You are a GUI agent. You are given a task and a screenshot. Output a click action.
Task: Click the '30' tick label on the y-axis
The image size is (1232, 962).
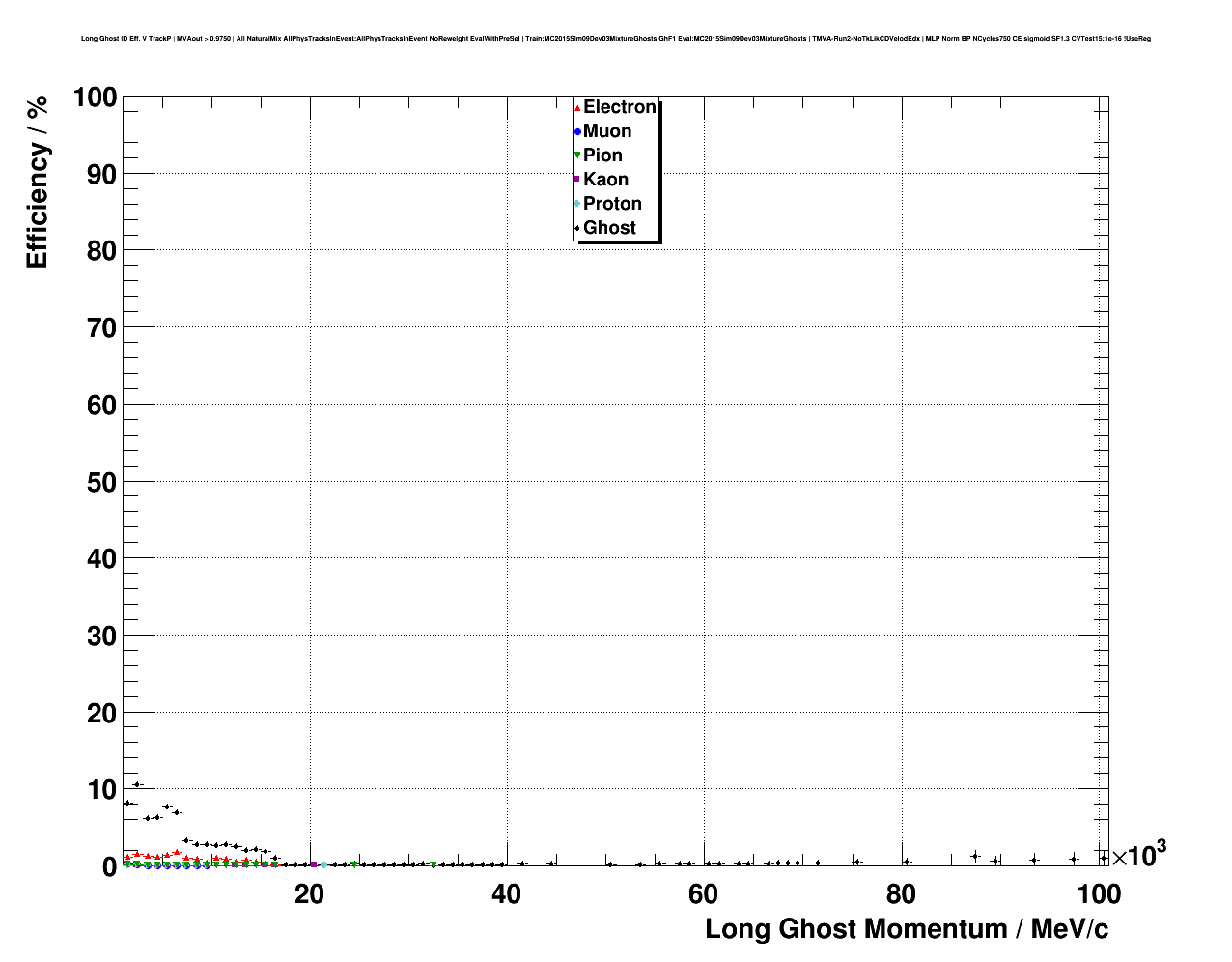coord(101,637)
